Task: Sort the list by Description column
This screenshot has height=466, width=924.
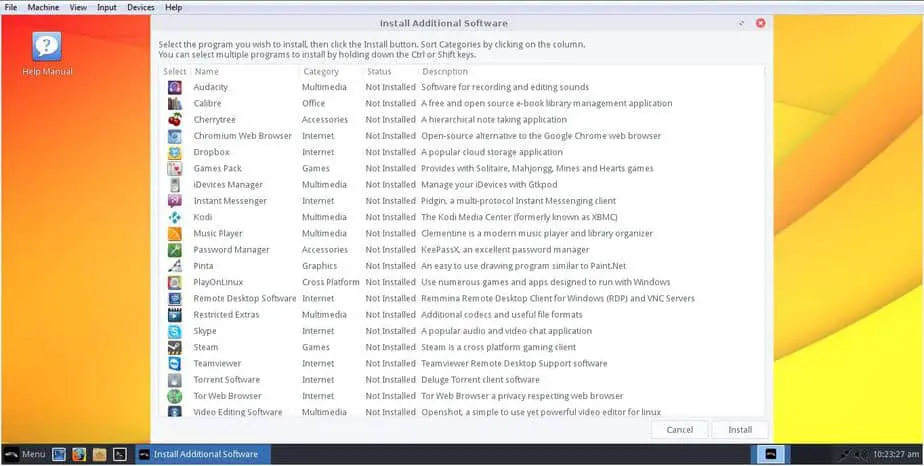Action: point(445,72)
